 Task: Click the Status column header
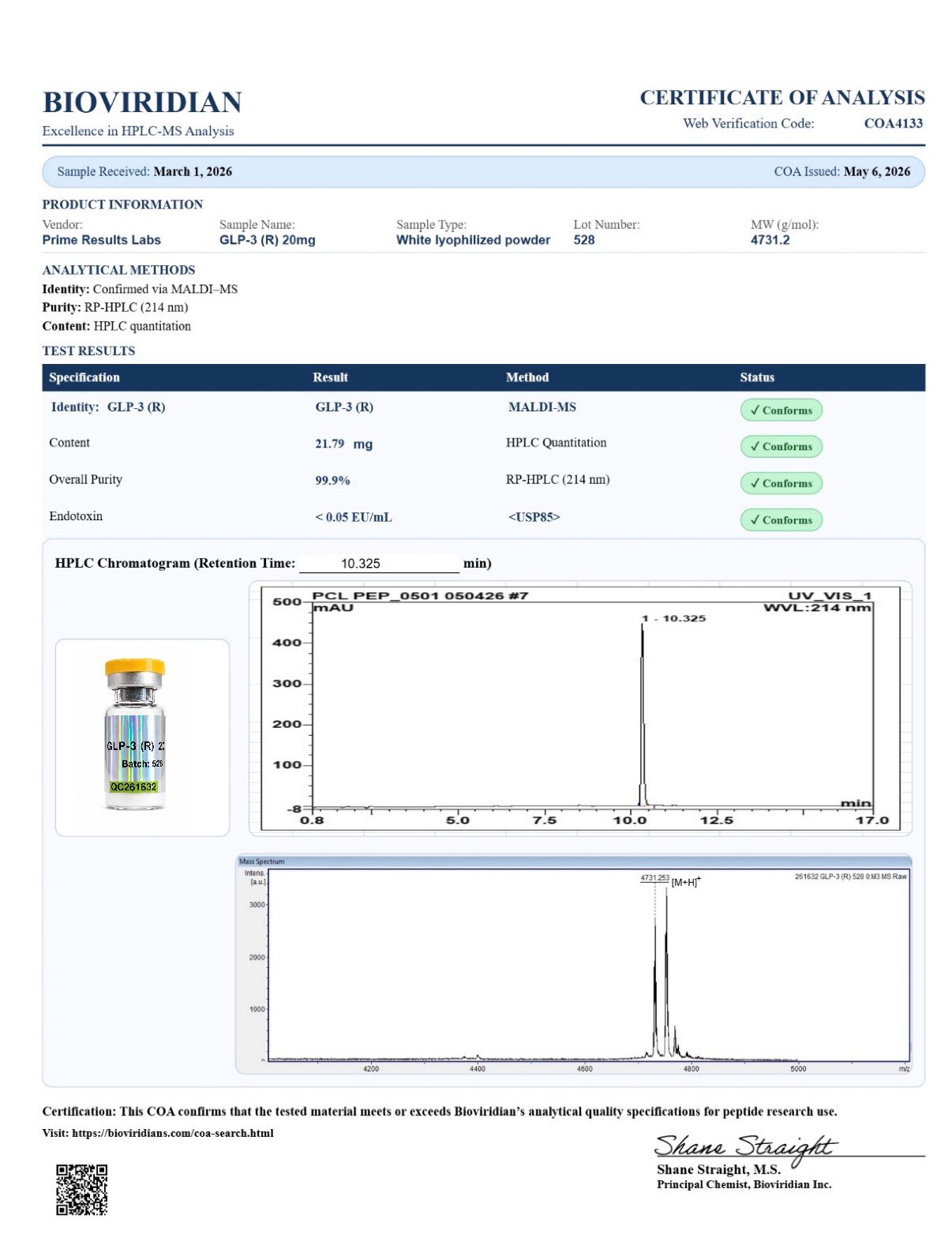coord(758,377)
